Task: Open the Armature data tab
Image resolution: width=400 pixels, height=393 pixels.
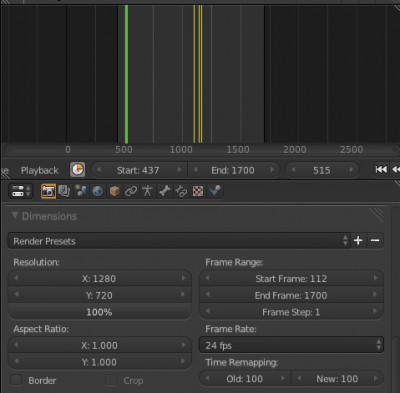Action: click(x=147, y=191)
